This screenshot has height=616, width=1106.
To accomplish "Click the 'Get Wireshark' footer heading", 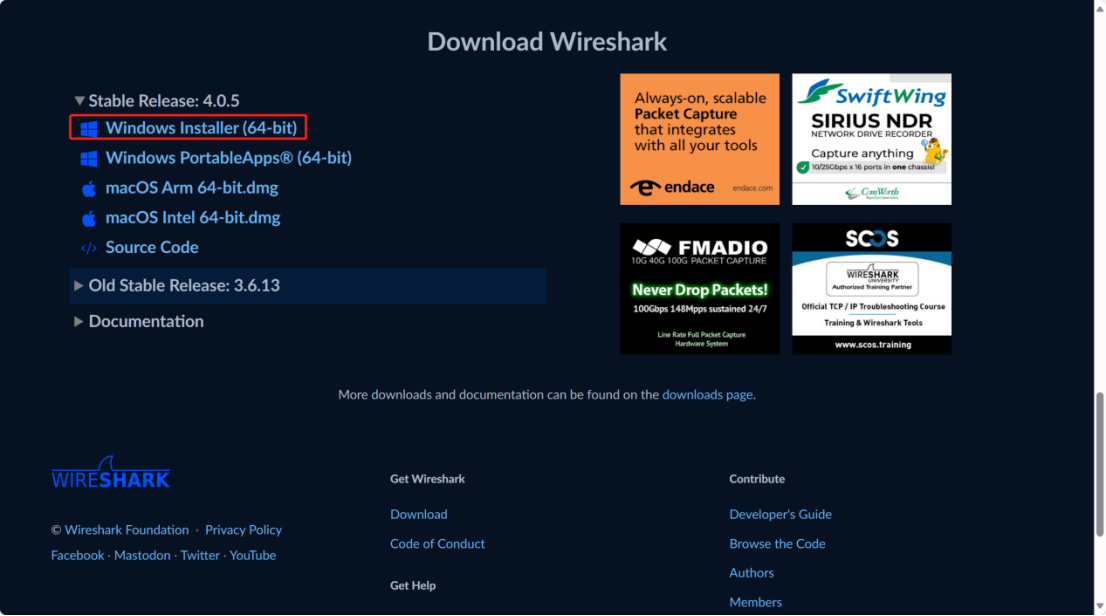I will (x=427, y=479).
